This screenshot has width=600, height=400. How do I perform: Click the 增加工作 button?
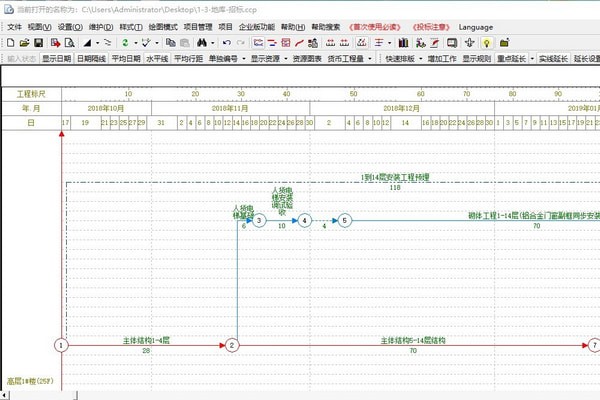click(442, 59)
